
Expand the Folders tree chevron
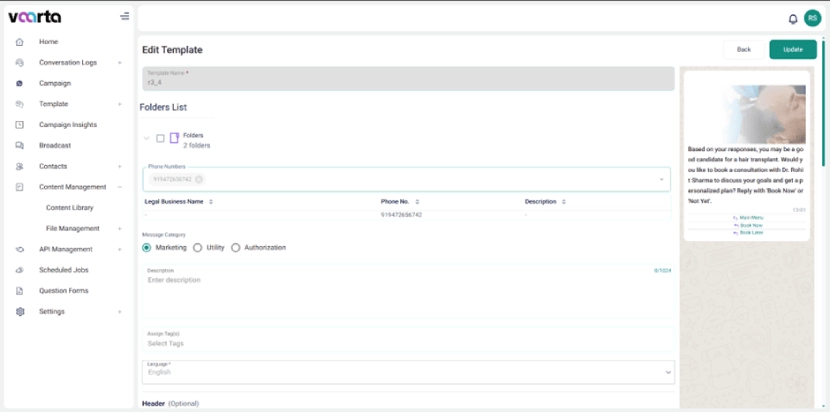click(x=147, y=139)
